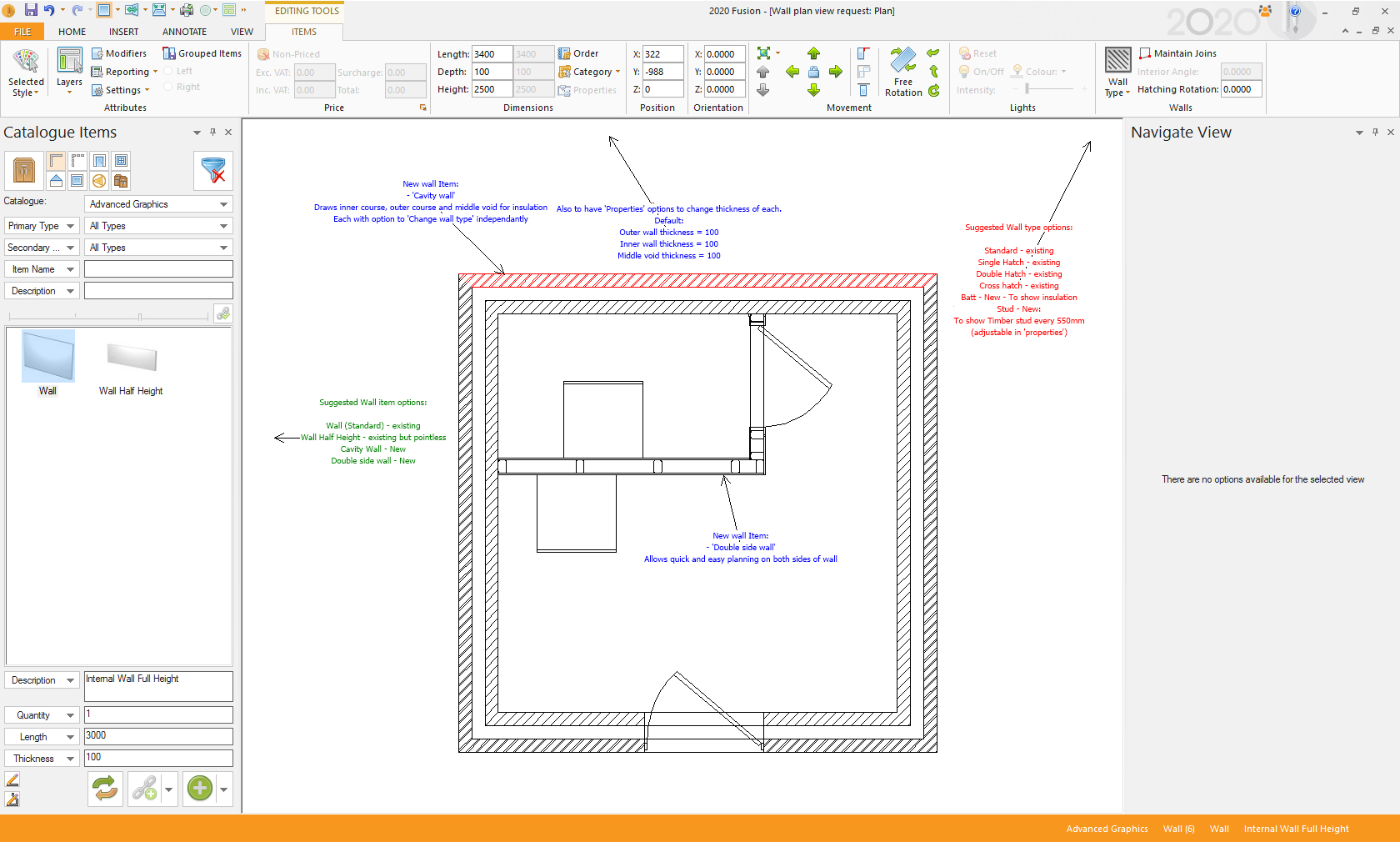This screenshot has width=1400, height=842.
Task: Move item right with green right arrow
Action: click(836, 72)
